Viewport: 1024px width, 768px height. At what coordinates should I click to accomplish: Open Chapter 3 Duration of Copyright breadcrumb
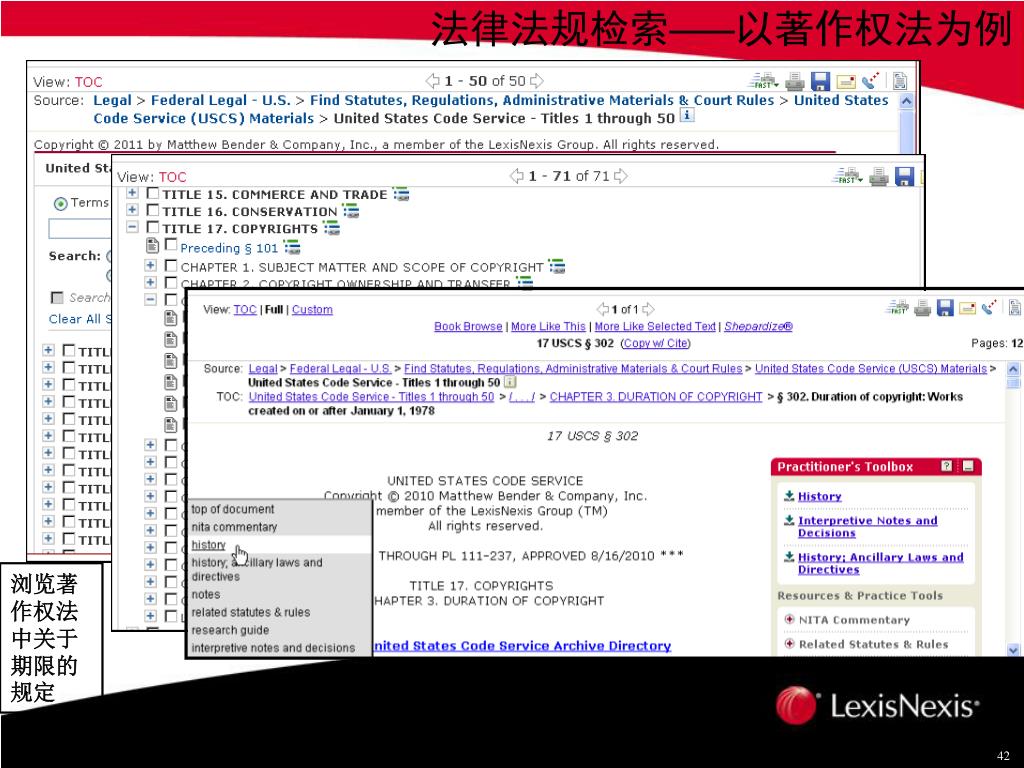(656, 396)
